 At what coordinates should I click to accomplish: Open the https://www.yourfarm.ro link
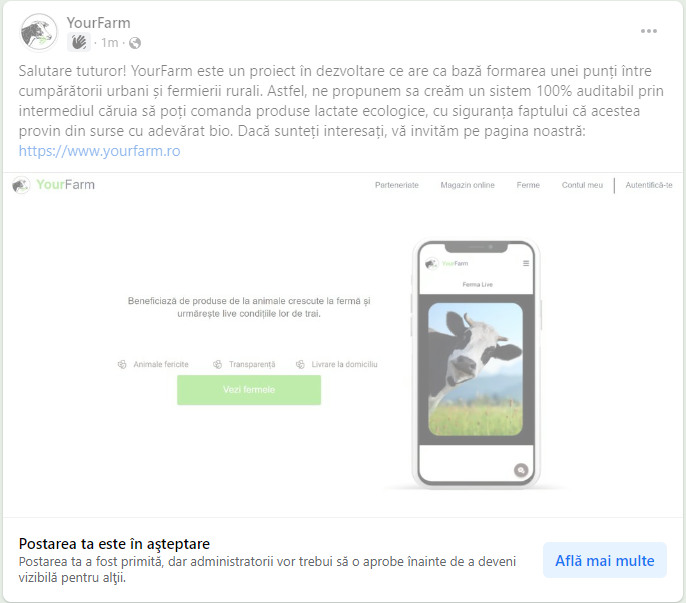pyautogui.click(x=99, y=151)
